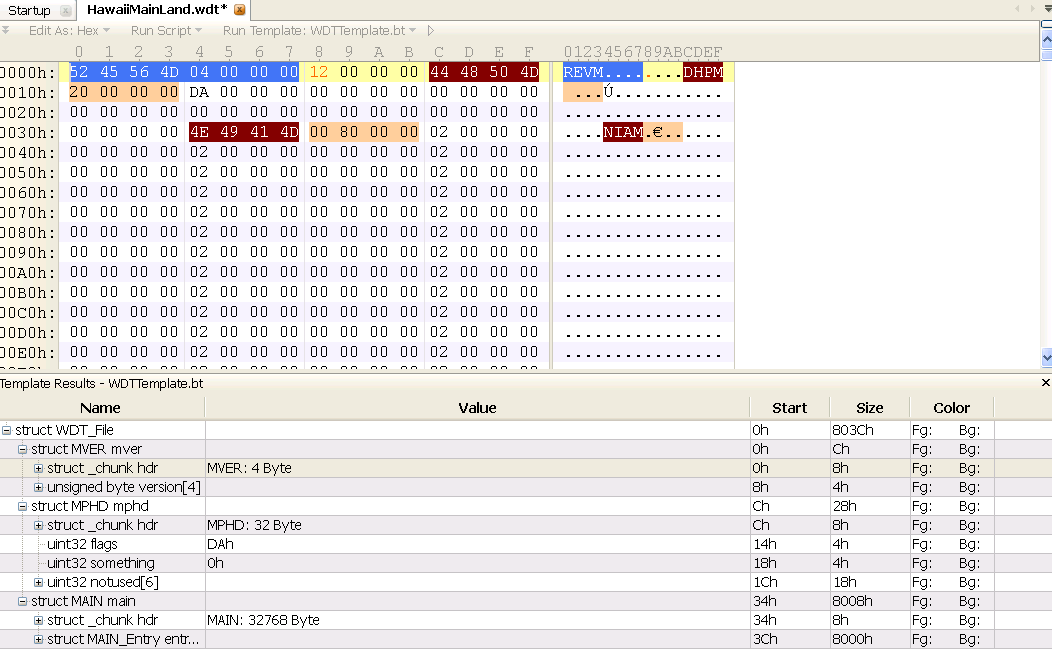Open the Edit As: Hex dropdown

click(x=69, y=31)
